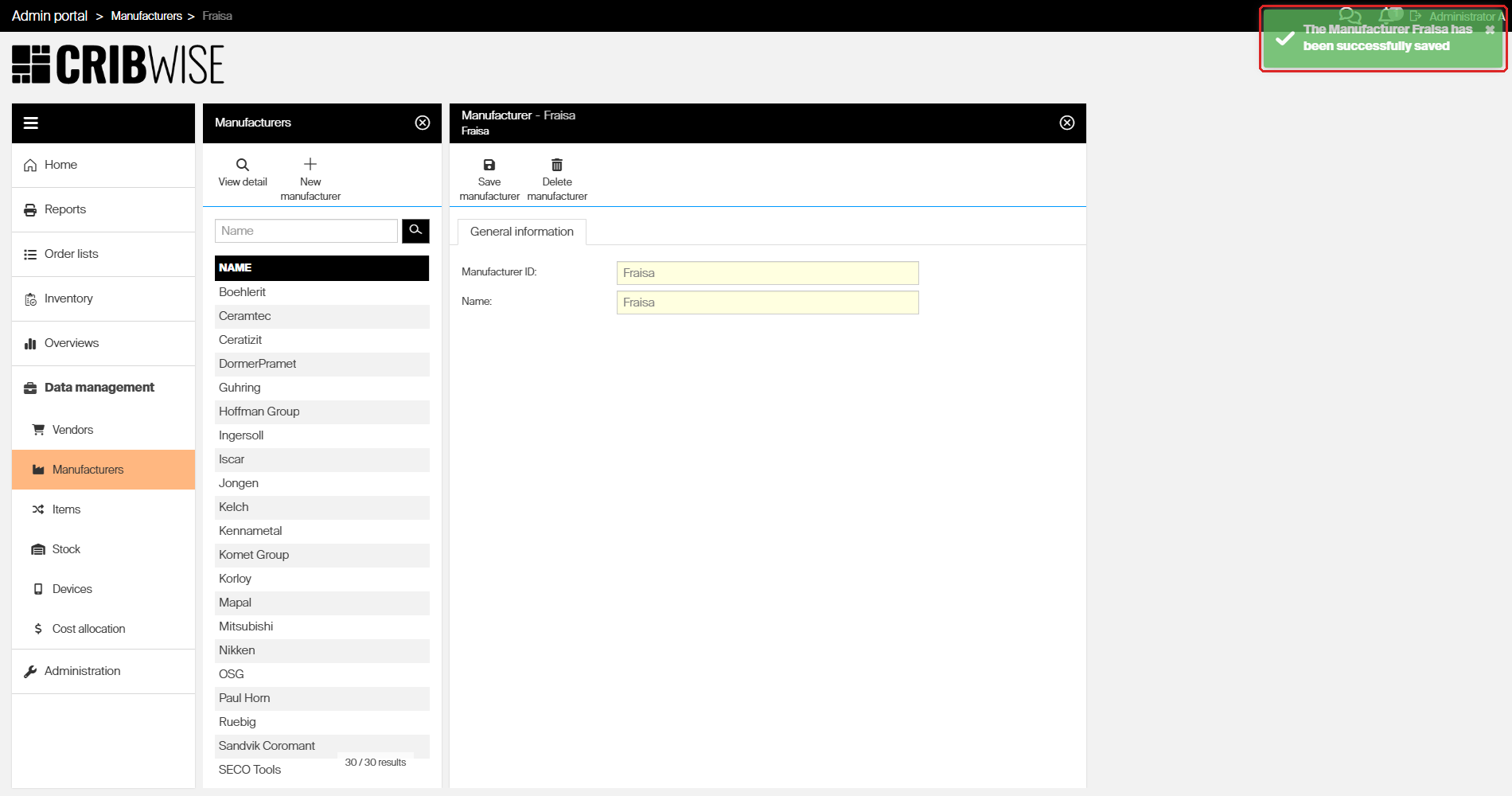Select Ceramtec in the manufacturer list

(x=321, y=317)
